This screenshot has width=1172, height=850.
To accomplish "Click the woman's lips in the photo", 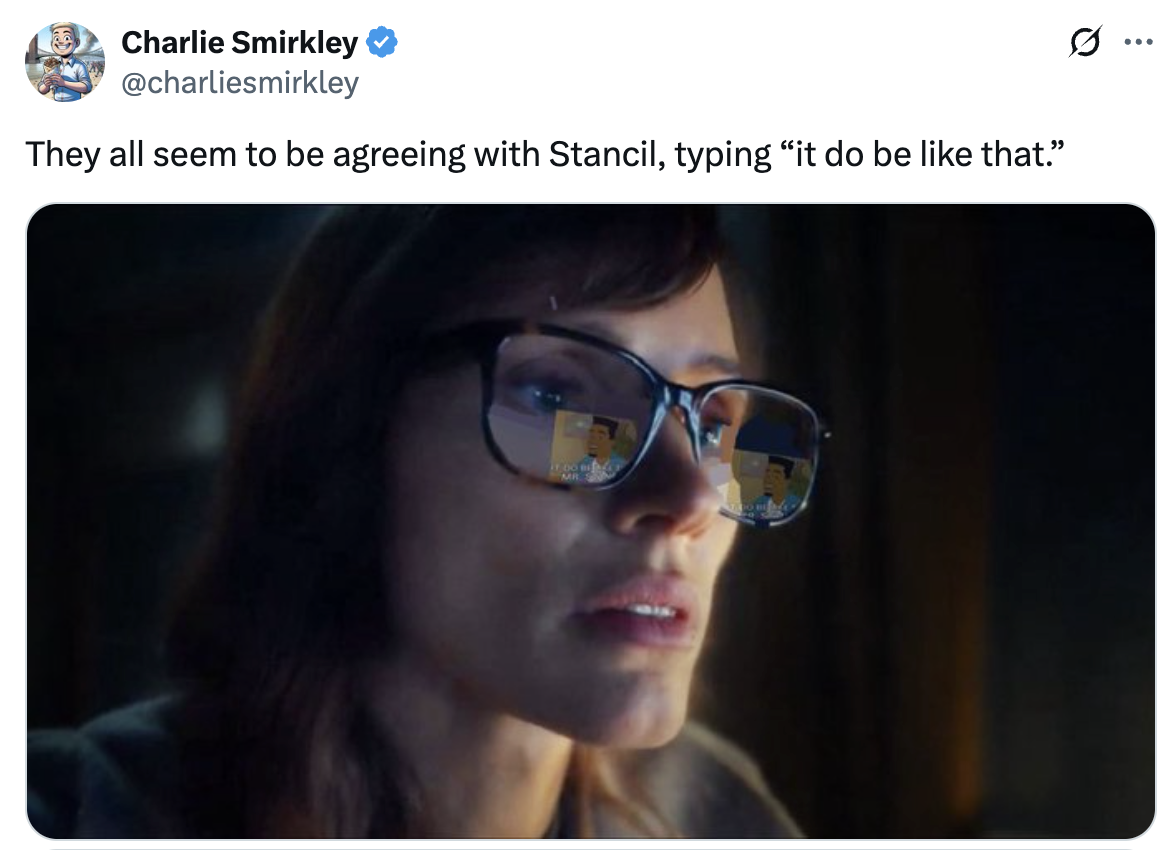I will click(x=632, y=608).
